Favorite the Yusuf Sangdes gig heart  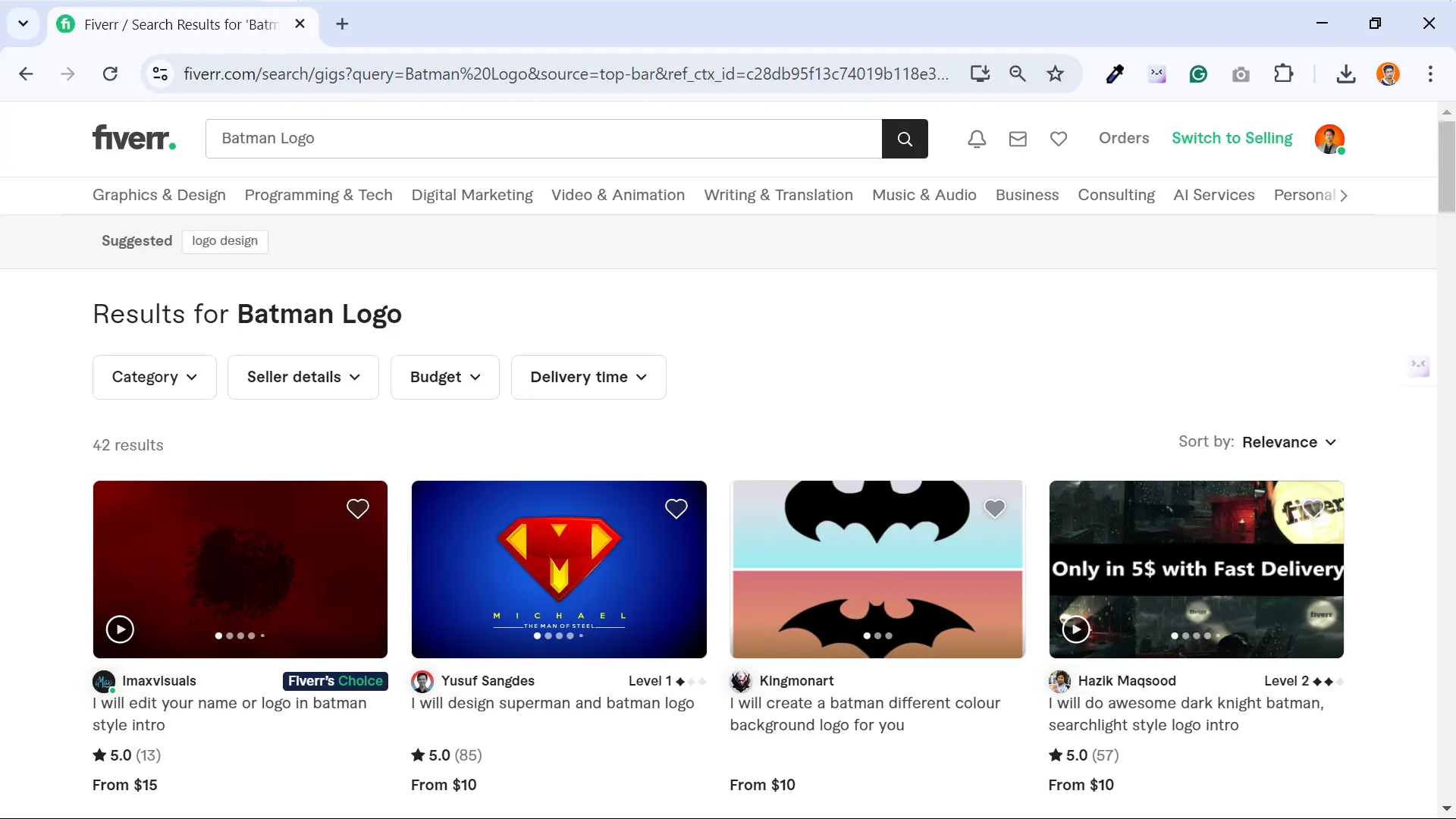click(676, 508)
